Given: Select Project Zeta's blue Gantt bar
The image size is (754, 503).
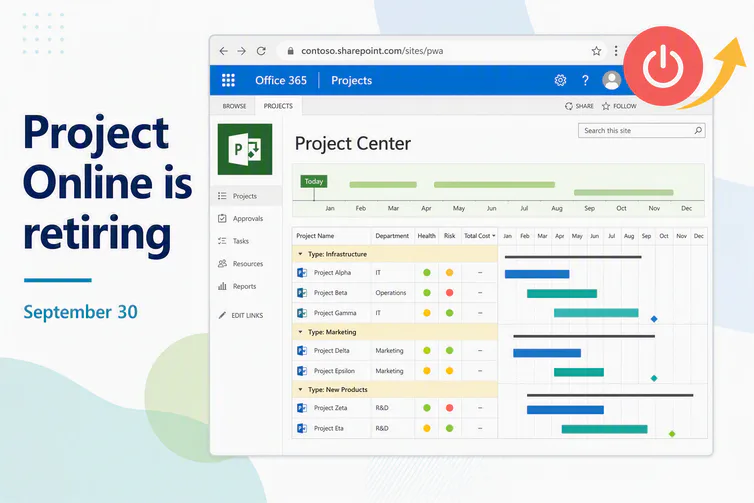Looking at the screenshot, I should click(565, 410).
